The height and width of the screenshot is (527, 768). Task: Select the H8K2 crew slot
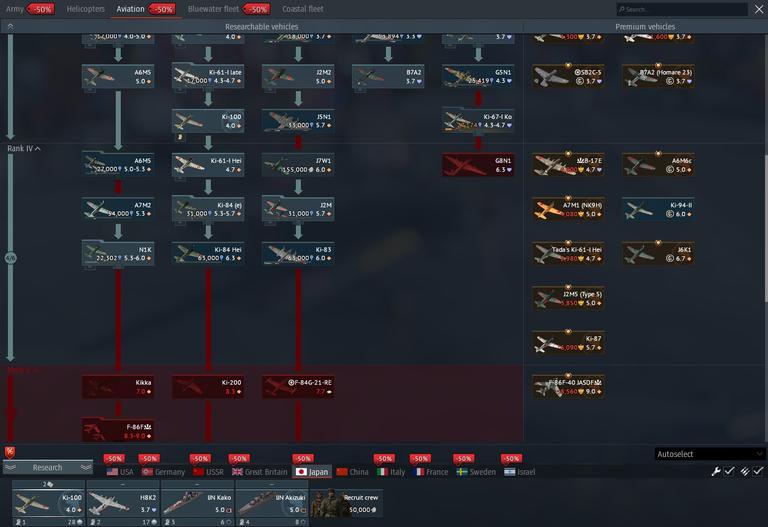click(x=122, y=503)
